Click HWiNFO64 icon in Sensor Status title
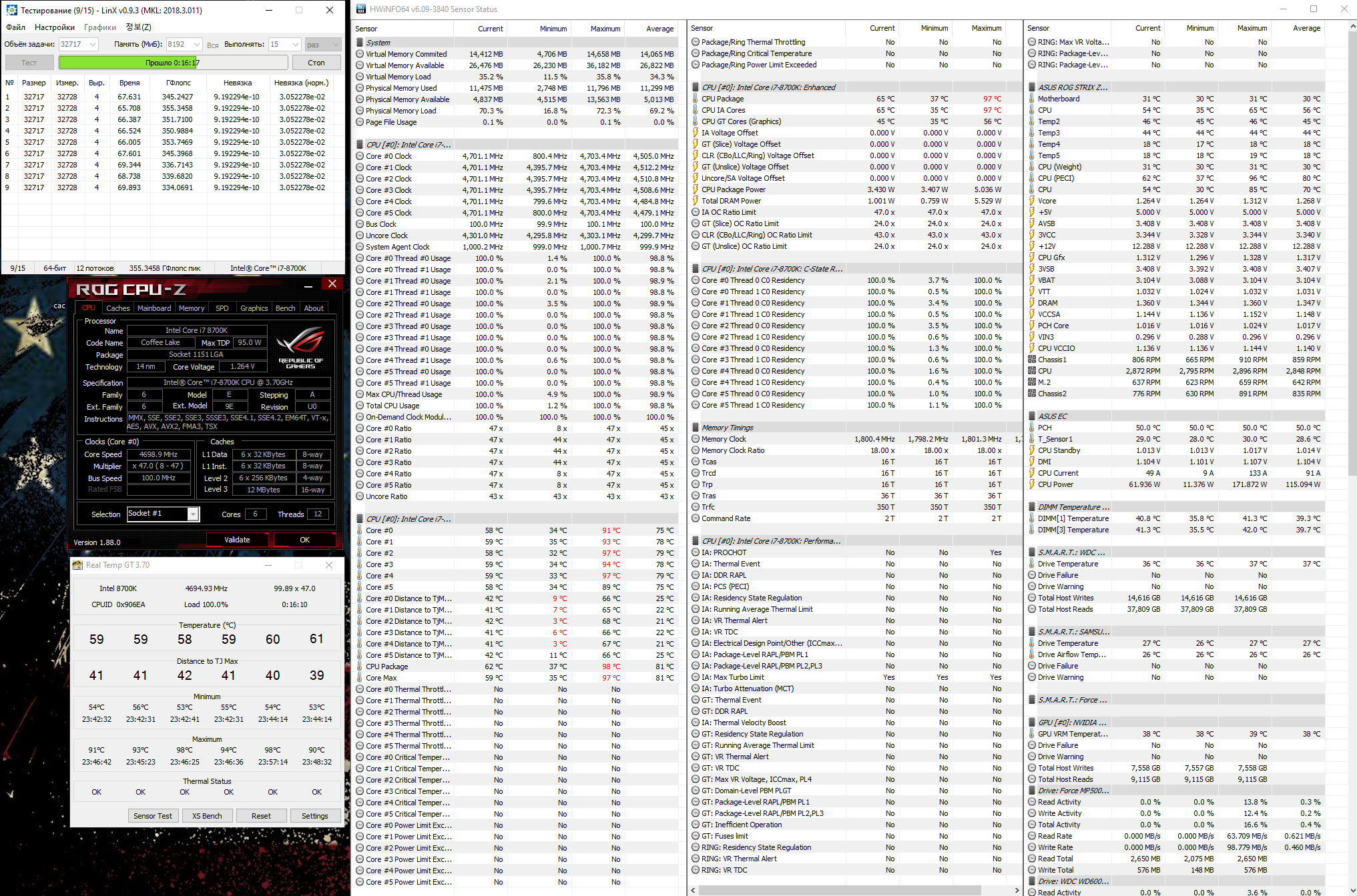 [361, 9]
